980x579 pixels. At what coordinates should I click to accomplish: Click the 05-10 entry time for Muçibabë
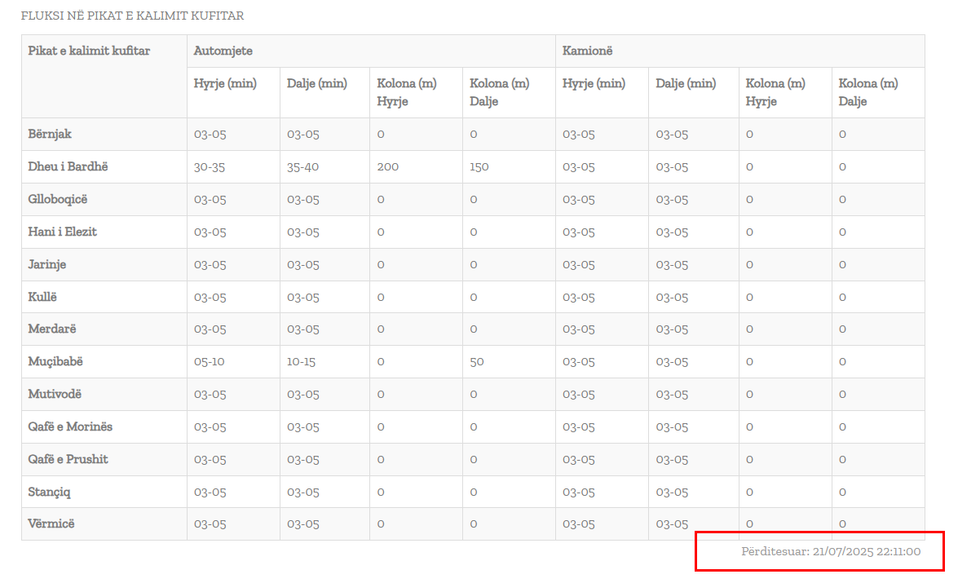[x=210, y=362]
